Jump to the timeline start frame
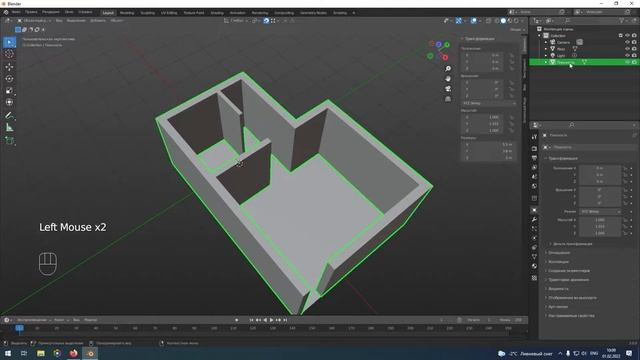 251,320
